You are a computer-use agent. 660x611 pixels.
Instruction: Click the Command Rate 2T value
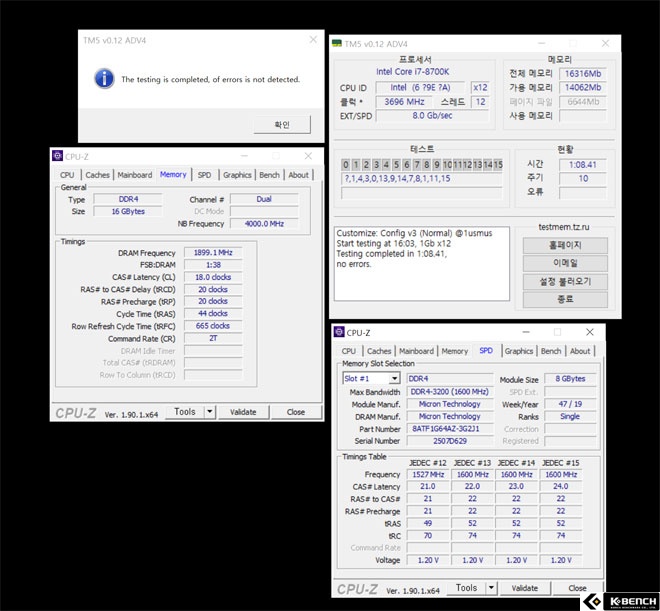coord(213,338)
